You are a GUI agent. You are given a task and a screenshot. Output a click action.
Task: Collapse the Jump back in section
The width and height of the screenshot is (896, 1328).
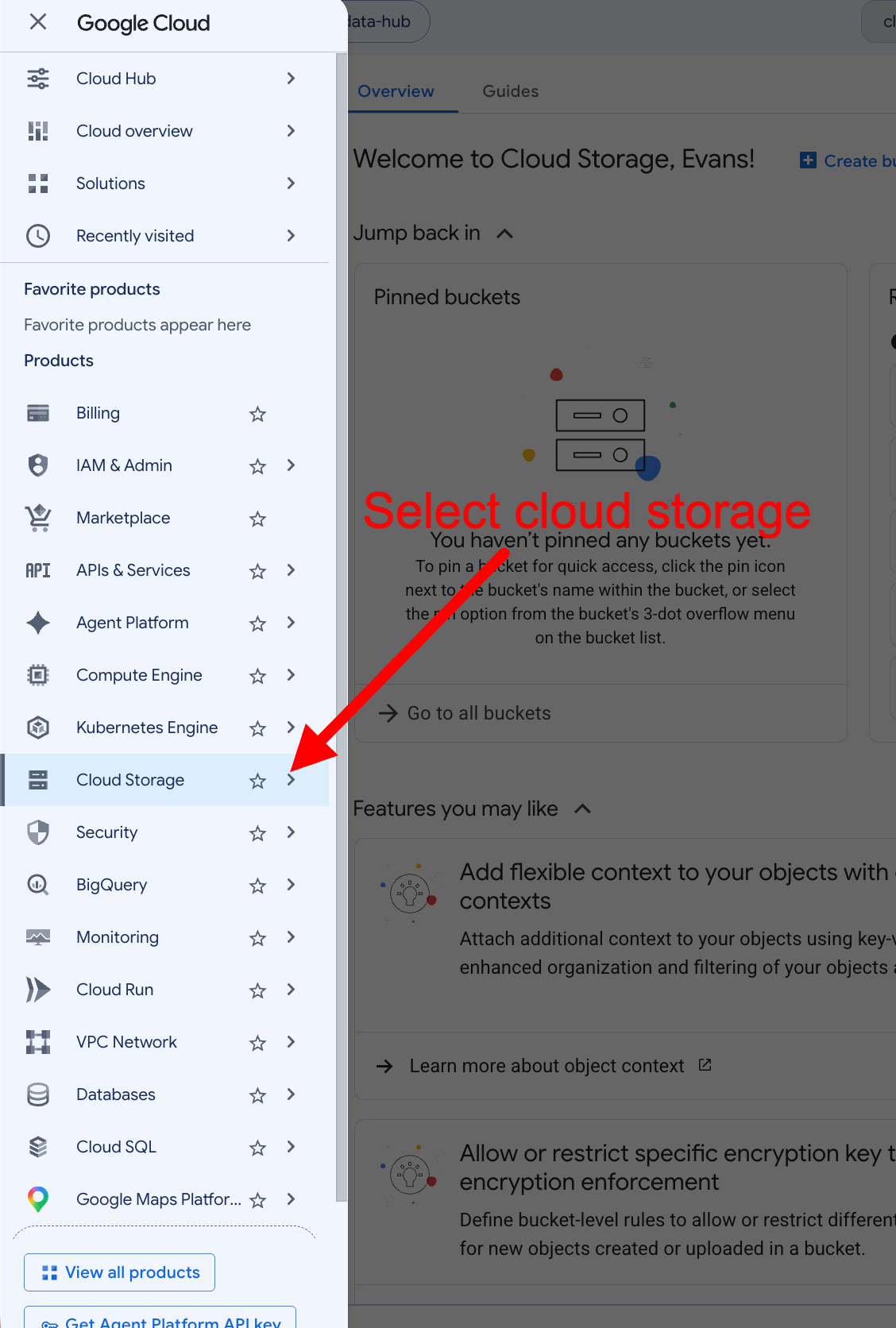click(504, 234)
